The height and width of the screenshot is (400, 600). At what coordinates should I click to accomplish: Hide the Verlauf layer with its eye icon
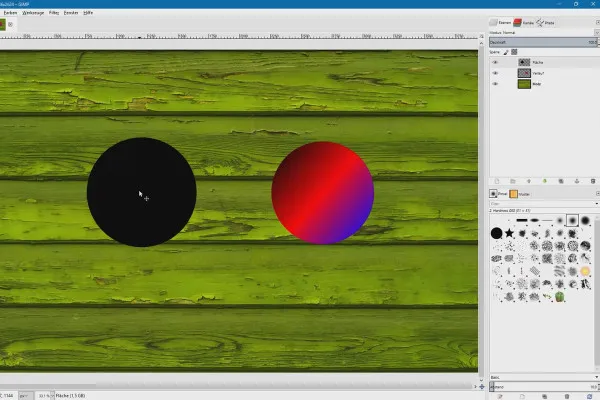coord(495,73)
